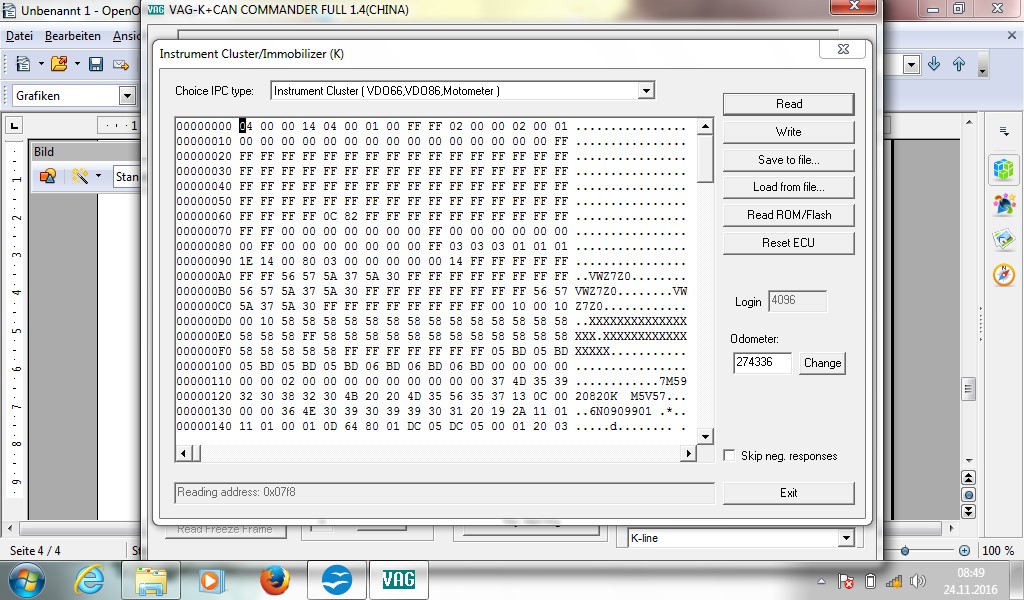
Task: Open the Datei menu
Action: 19,36
